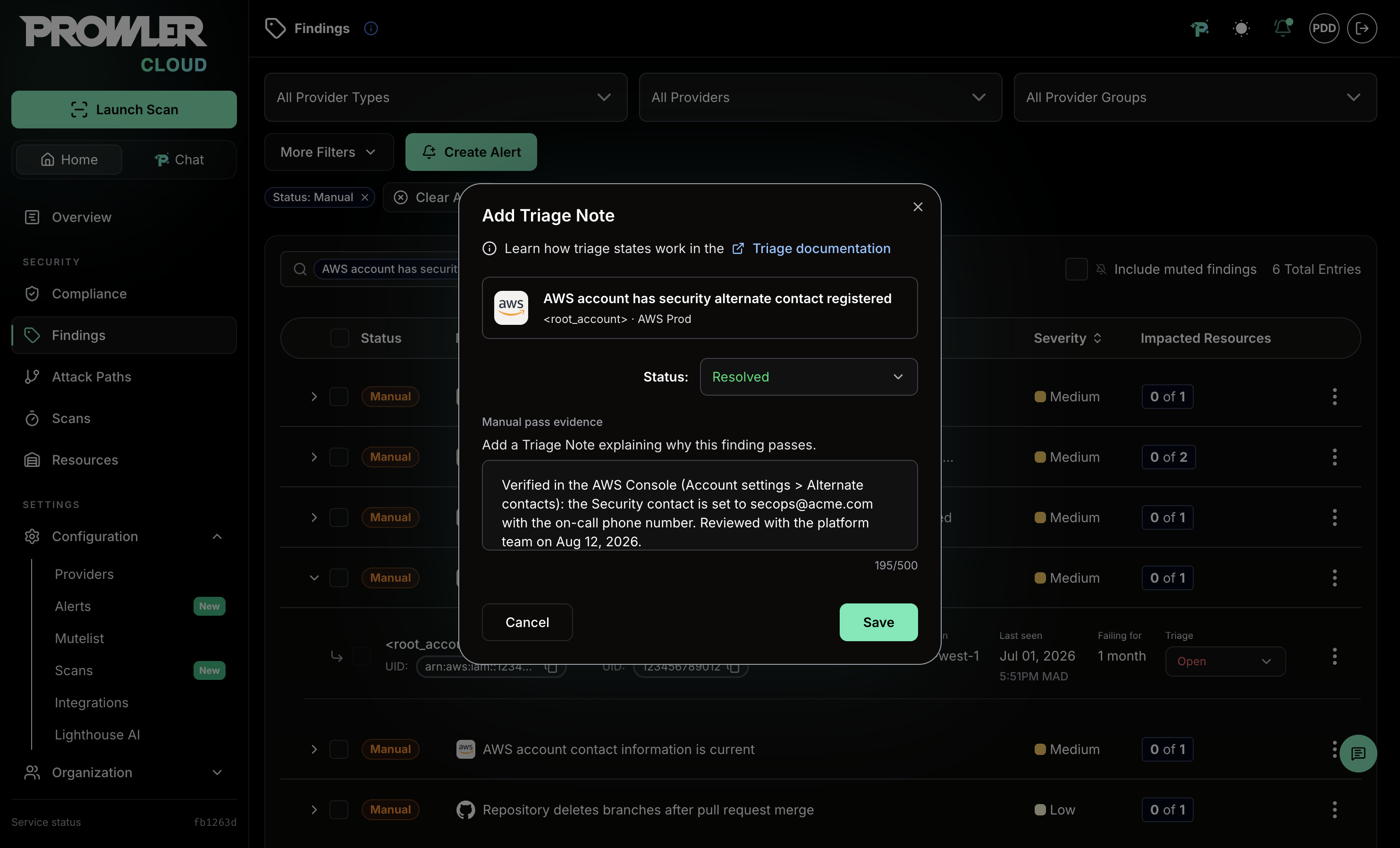Click into the triage note text area
This screenshot has width=1400, height=848.
tap(700, 505)
